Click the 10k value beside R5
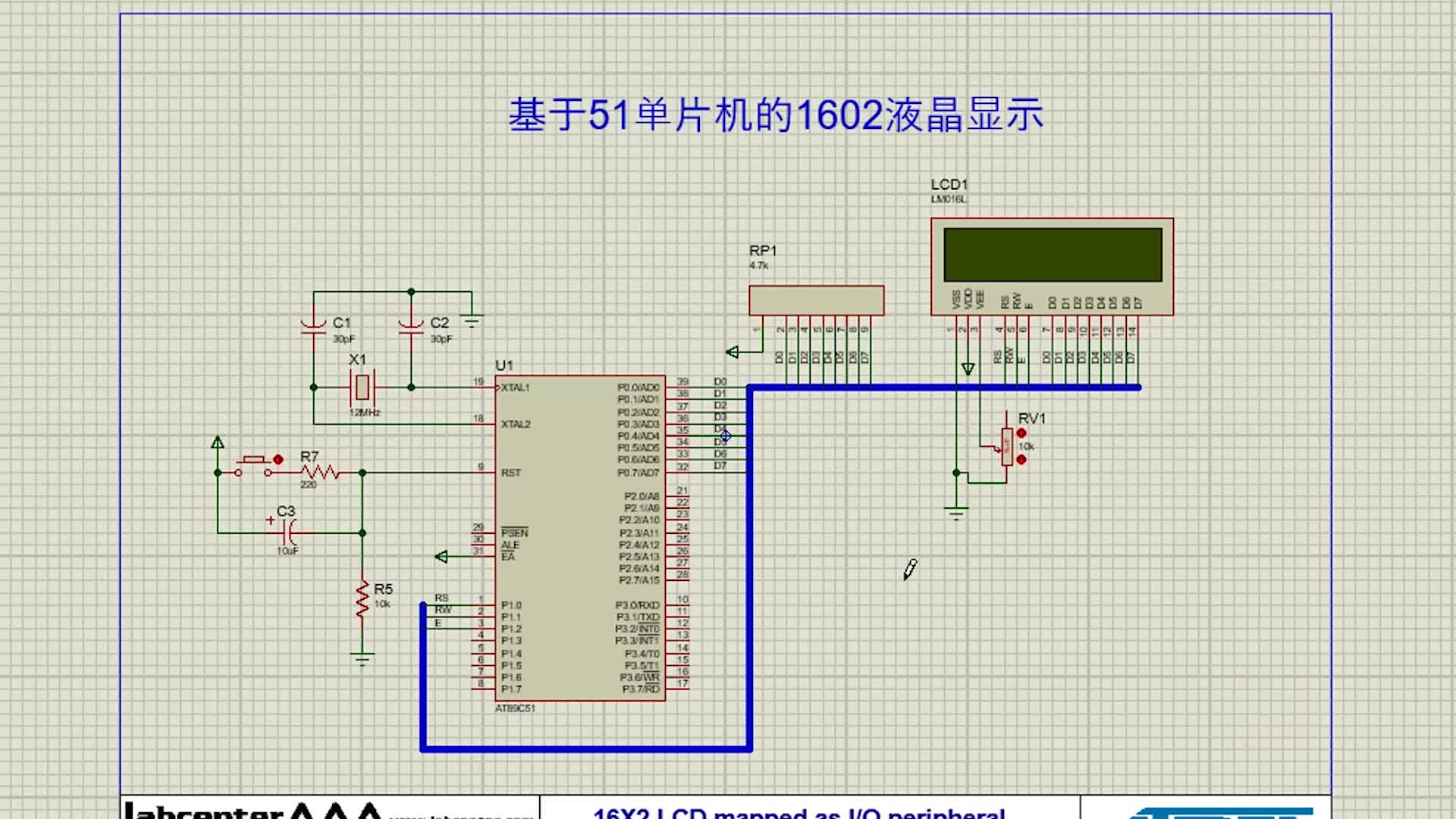Image resolution: width=1456 pixels, height=819 pixels. 382,604
